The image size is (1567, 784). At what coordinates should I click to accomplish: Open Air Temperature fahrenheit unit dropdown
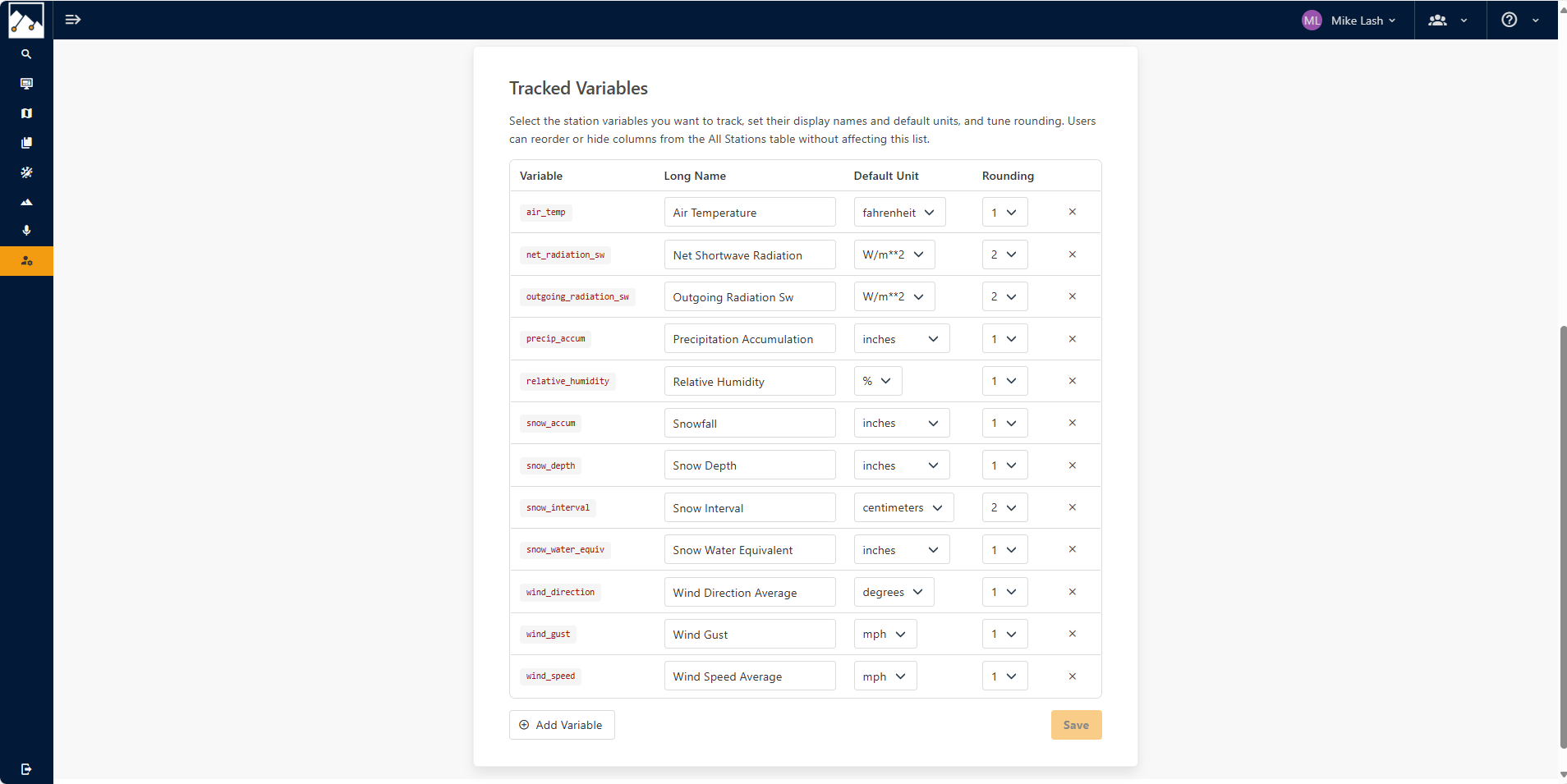(899, 213)
